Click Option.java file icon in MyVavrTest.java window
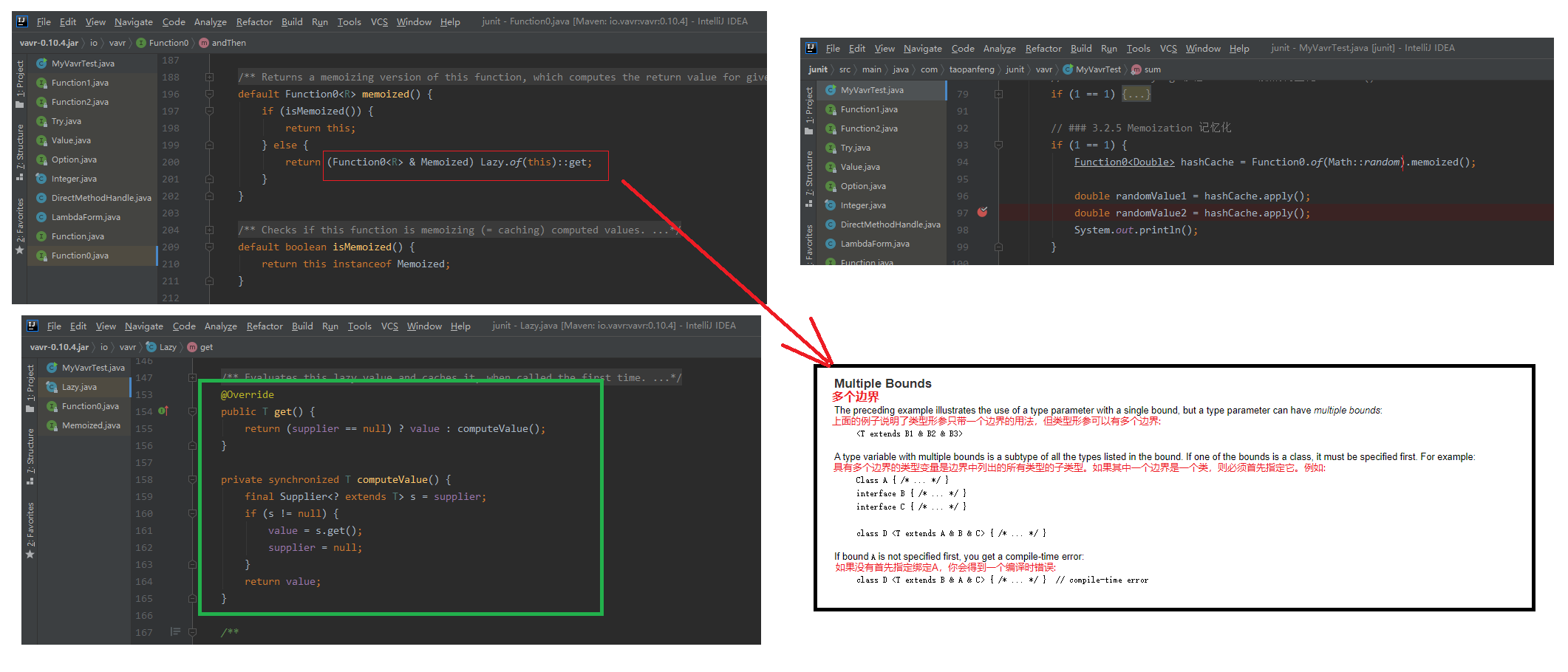 (831, 186)
